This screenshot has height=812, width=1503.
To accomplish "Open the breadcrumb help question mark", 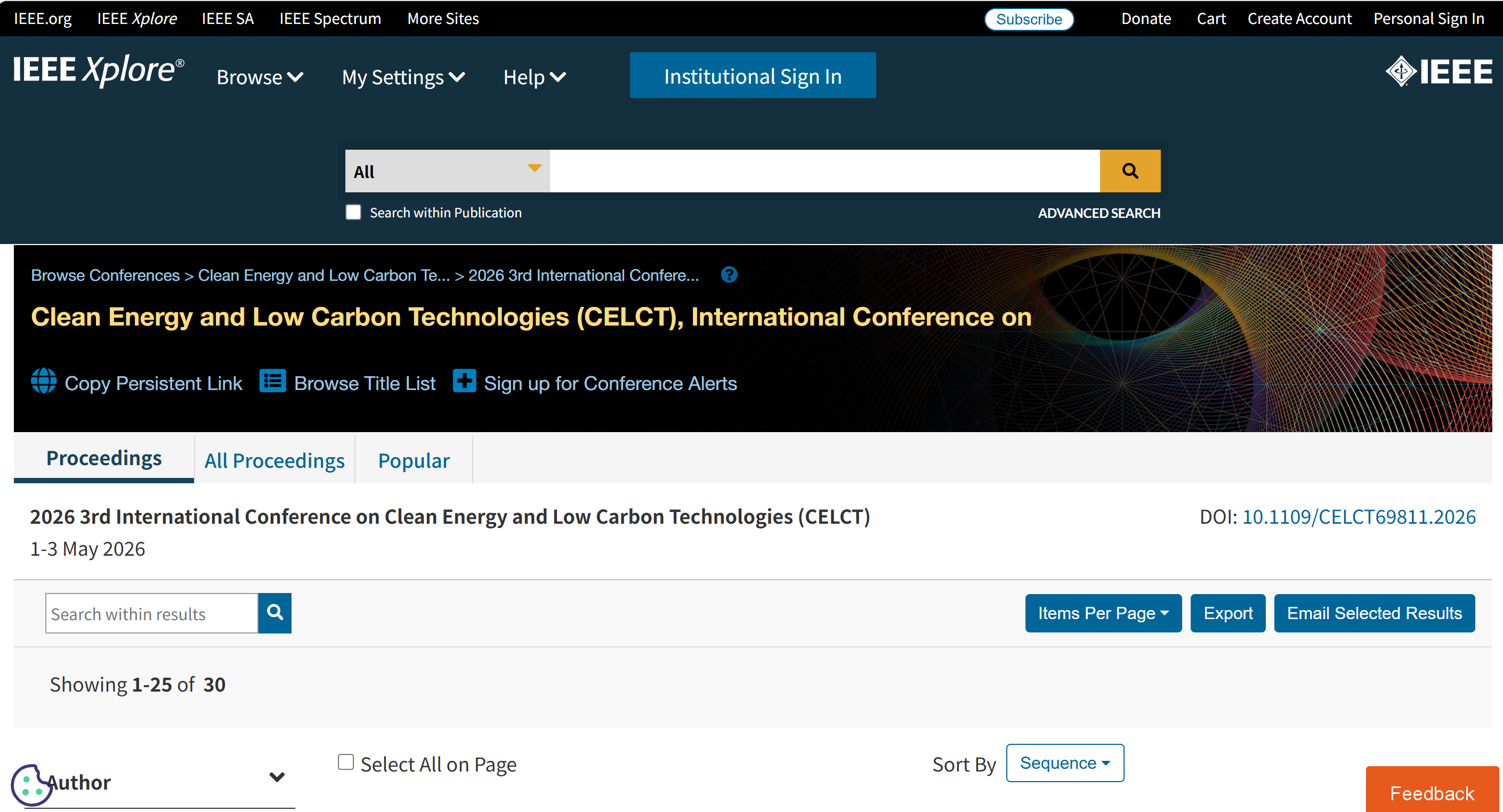I will click(x=729, y=275).
